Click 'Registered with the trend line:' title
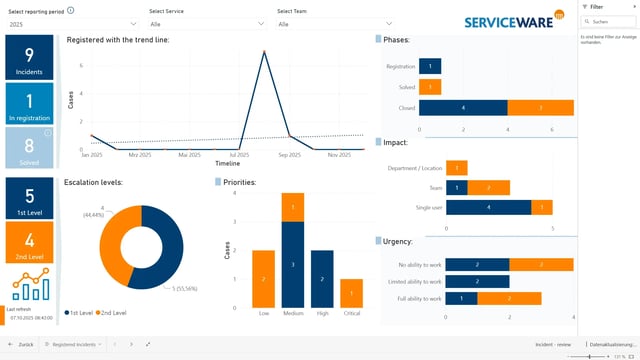 point(118,40)
